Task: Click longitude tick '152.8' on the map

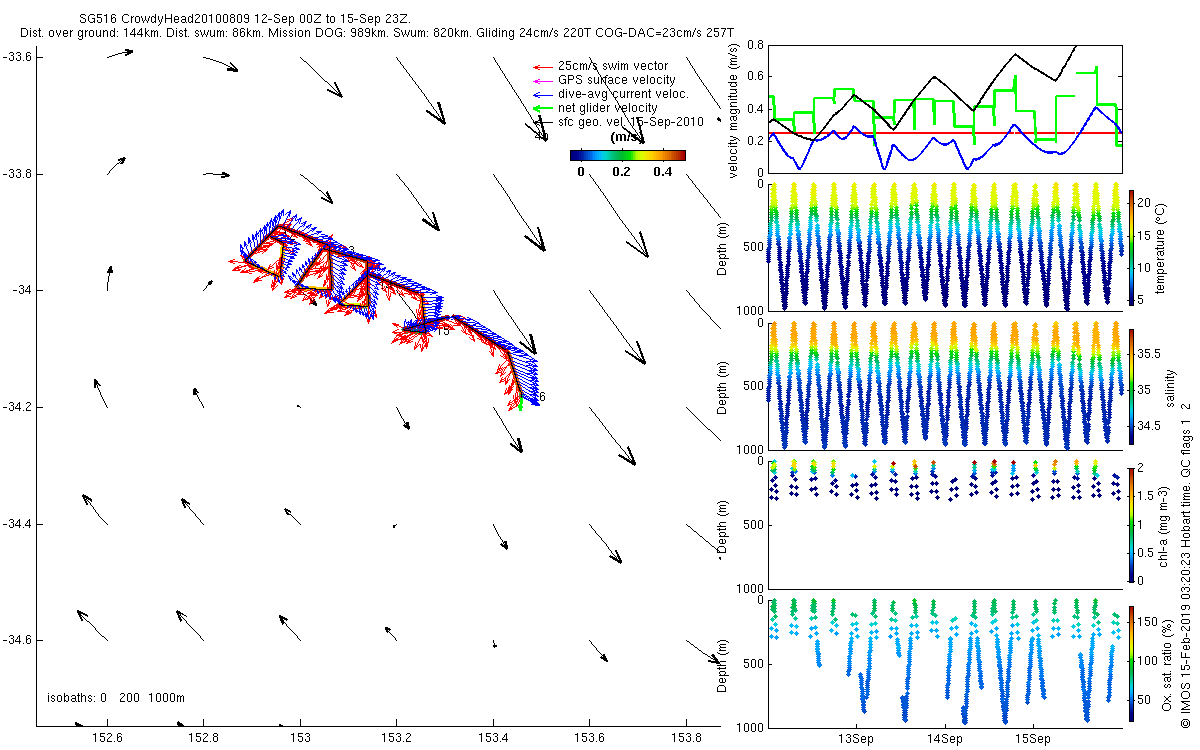Action: [204, 738]
